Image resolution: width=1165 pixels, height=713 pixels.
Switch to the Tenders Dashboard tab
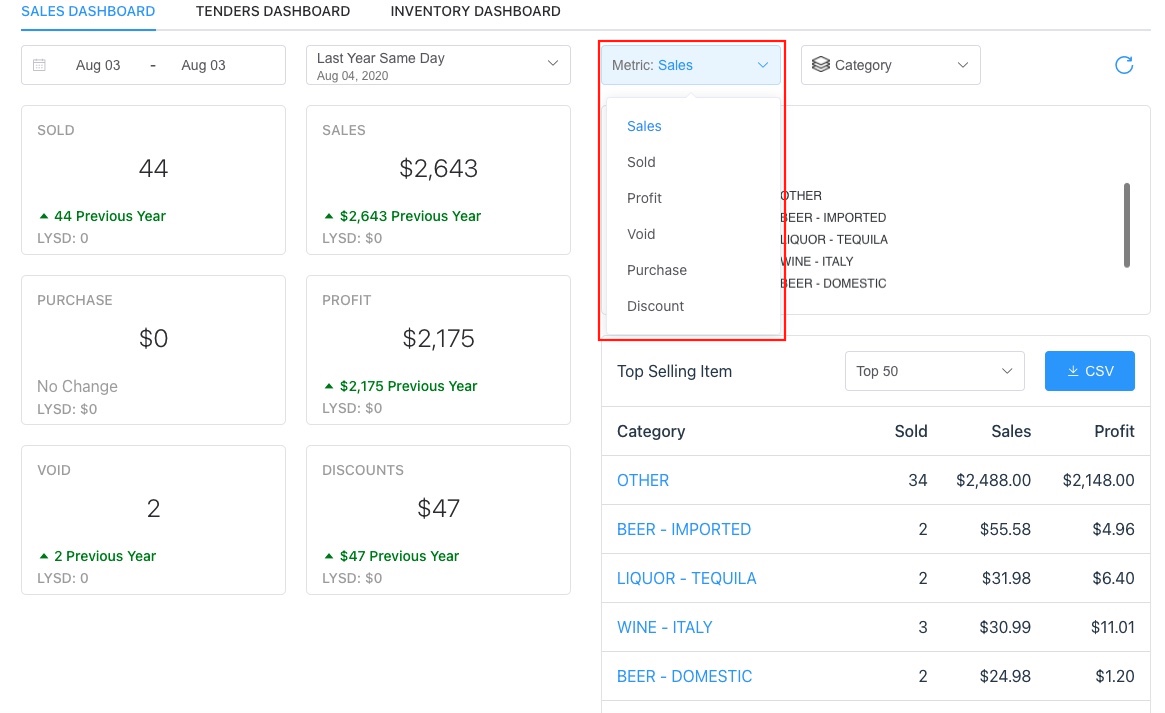(272, 12)
